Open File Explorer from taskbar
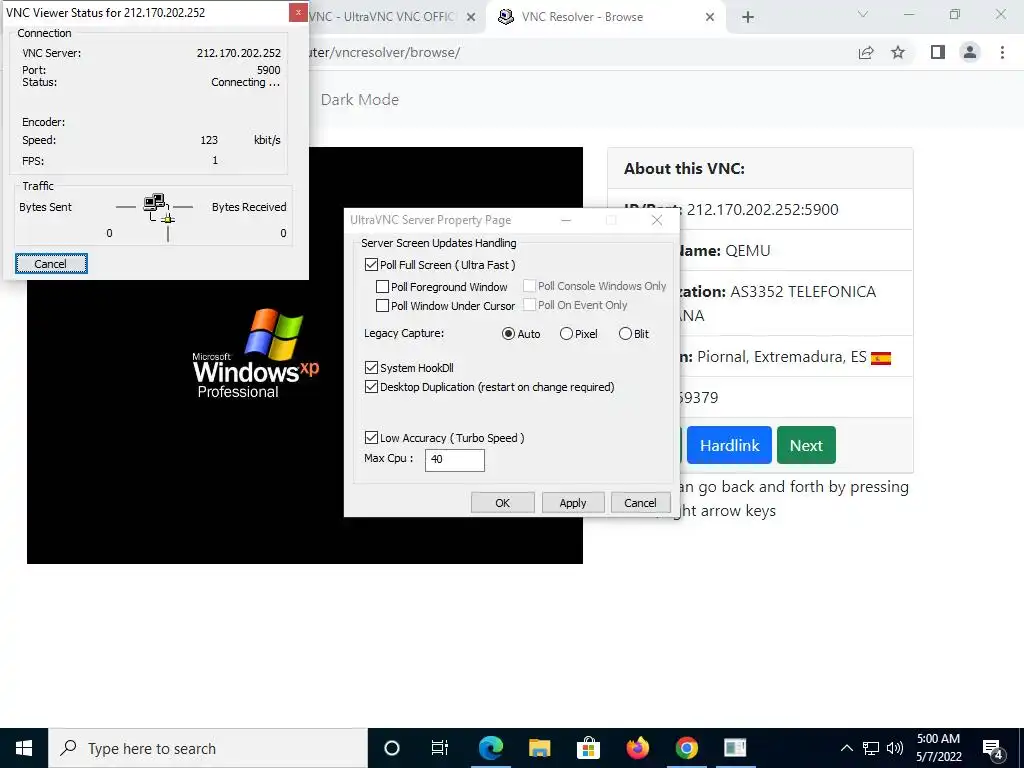Viewport: 1024px width, 768px height. [x=539, y=748]
